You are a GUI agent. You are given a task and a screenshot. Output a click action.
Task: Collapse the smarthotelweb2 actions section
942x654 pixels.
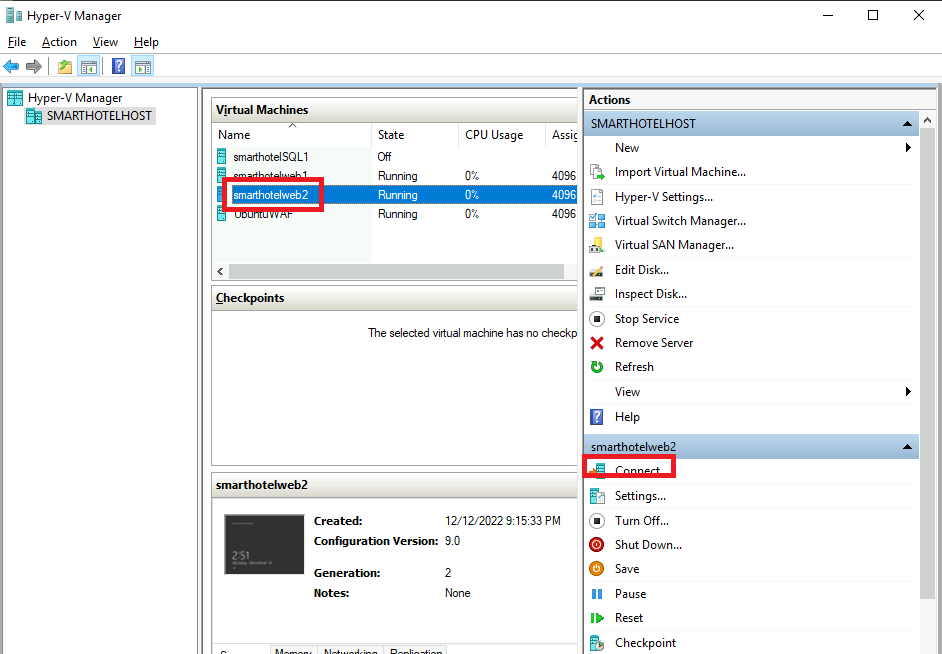coord(907,447)
